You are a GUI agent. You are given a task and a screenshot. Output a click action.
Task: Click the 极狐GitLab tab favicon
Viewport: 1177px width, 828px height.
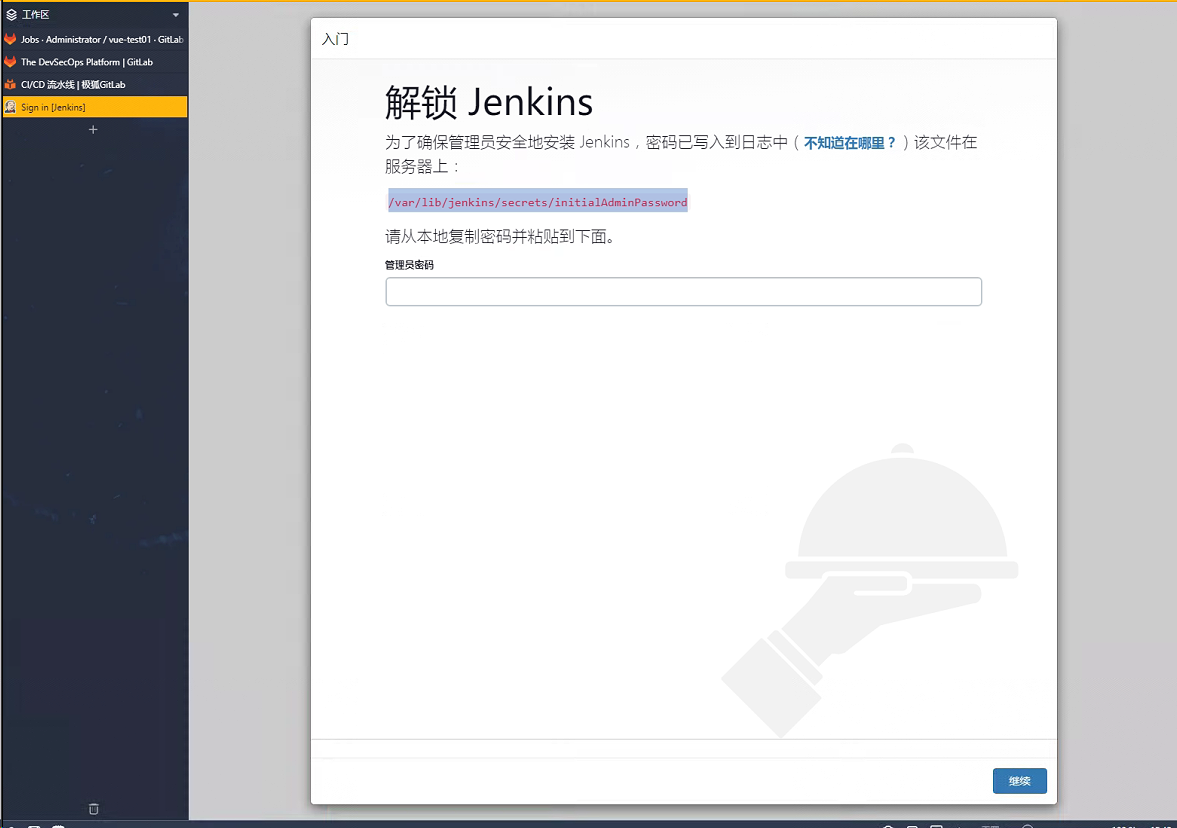tap(11, 84)
